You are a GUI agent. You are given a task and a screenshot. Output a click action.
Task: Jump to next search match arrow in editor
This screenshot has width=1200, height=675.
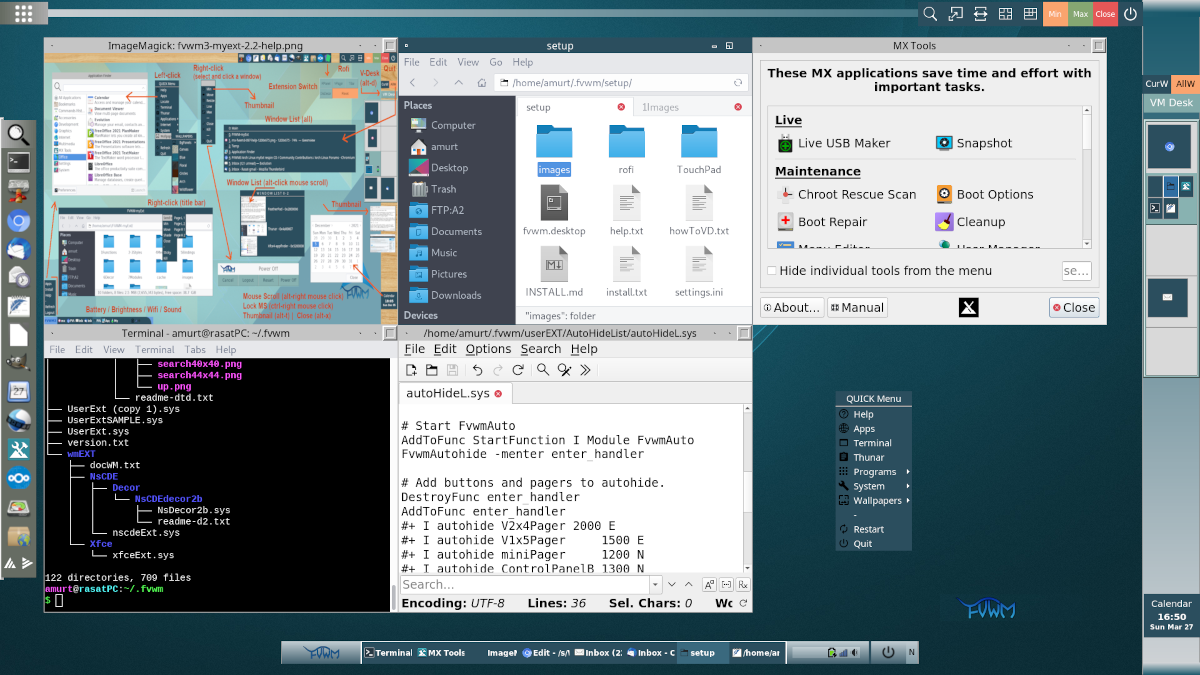coord(674,585)
